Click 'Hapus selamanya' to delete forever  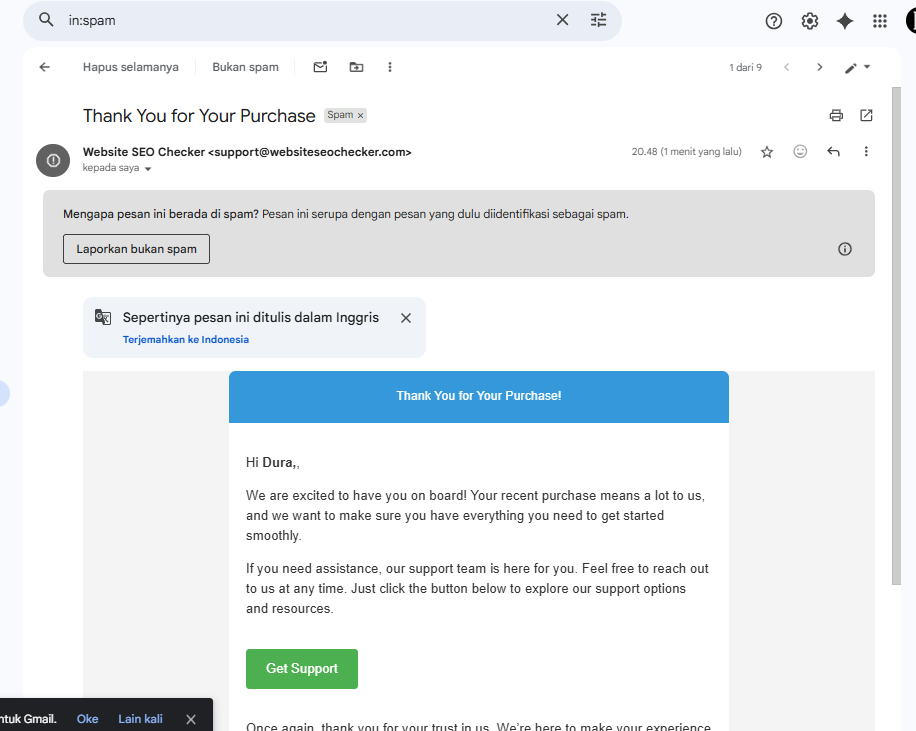point(131,67)
